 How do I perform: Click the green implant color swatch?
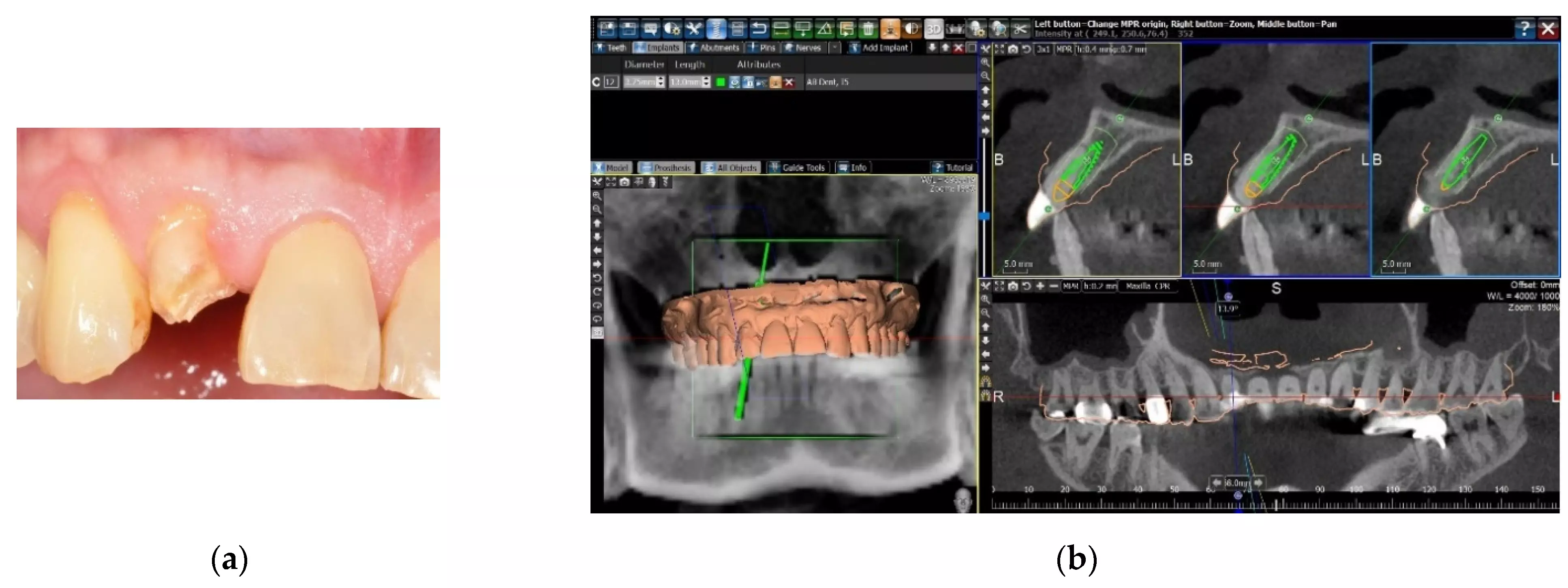tap(721, 82)
